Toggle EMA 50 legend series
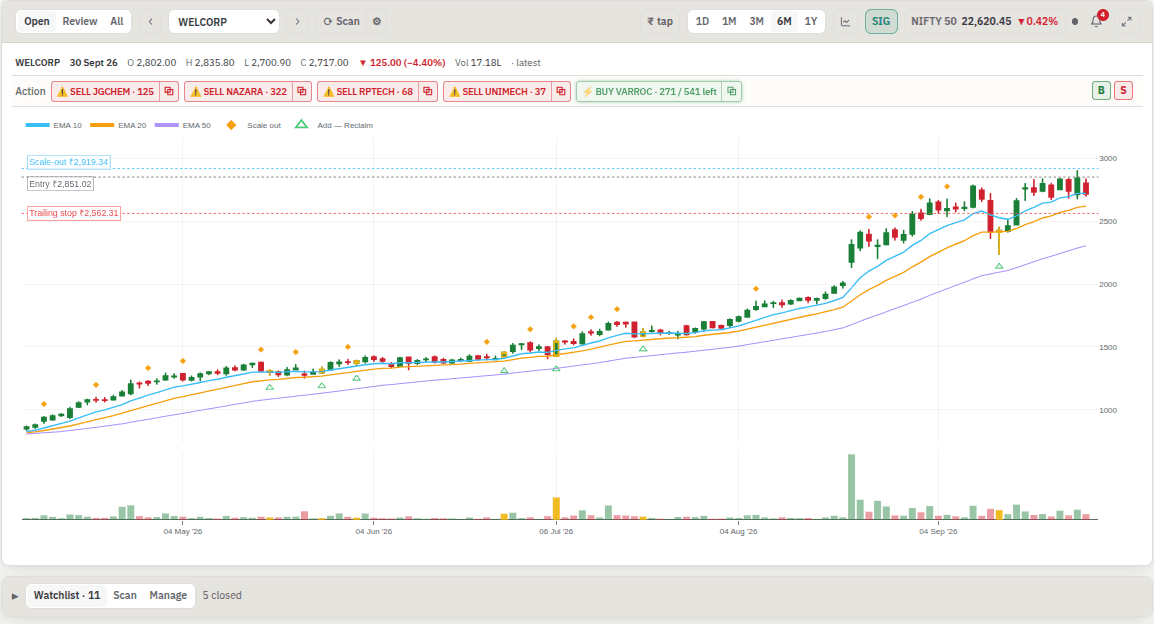1154x624 pixels. click(183, 125)
